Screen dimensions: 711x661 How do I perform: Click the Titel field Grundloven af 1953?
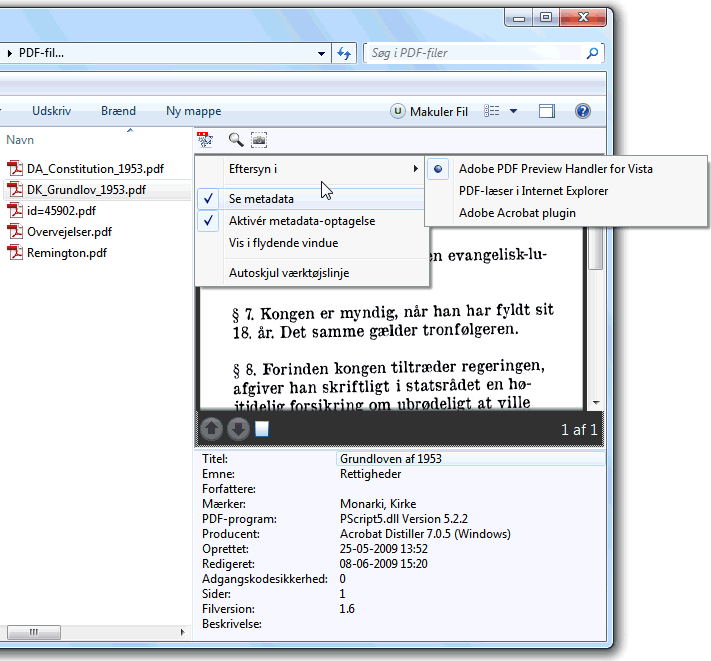coord(471,459)
